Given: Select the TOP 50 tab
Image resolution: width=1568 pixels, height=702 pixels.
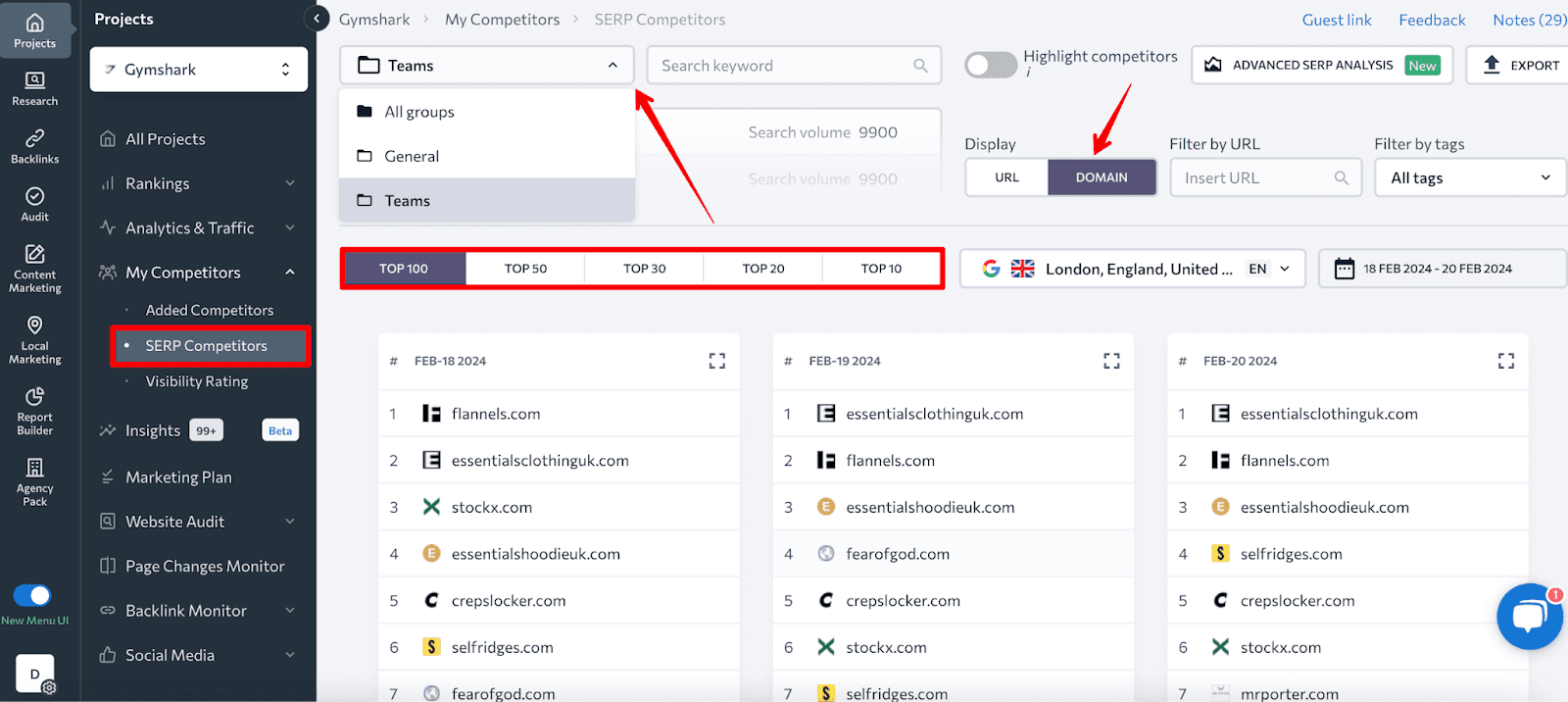Looking at the screenshot, I should 525,269.
